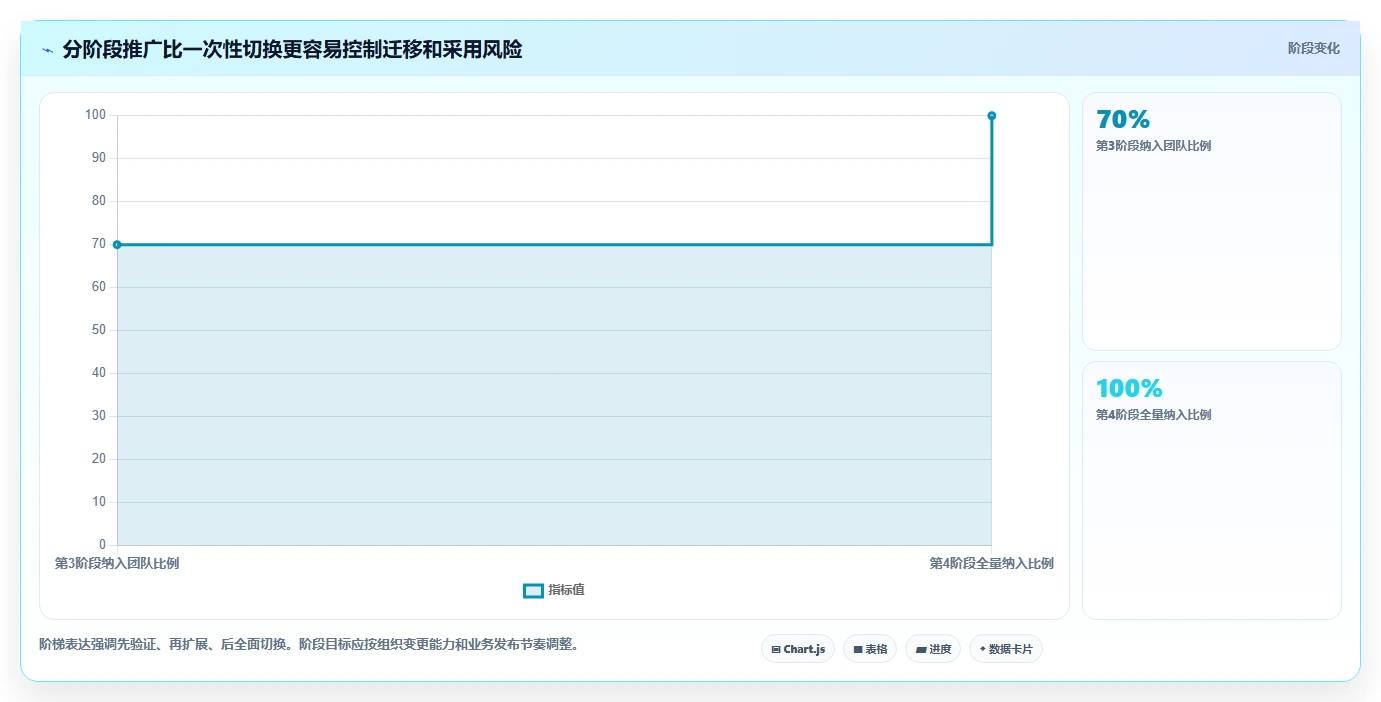Click the 70% metric value
The image size is (1381, 702).
(1123, 120)
